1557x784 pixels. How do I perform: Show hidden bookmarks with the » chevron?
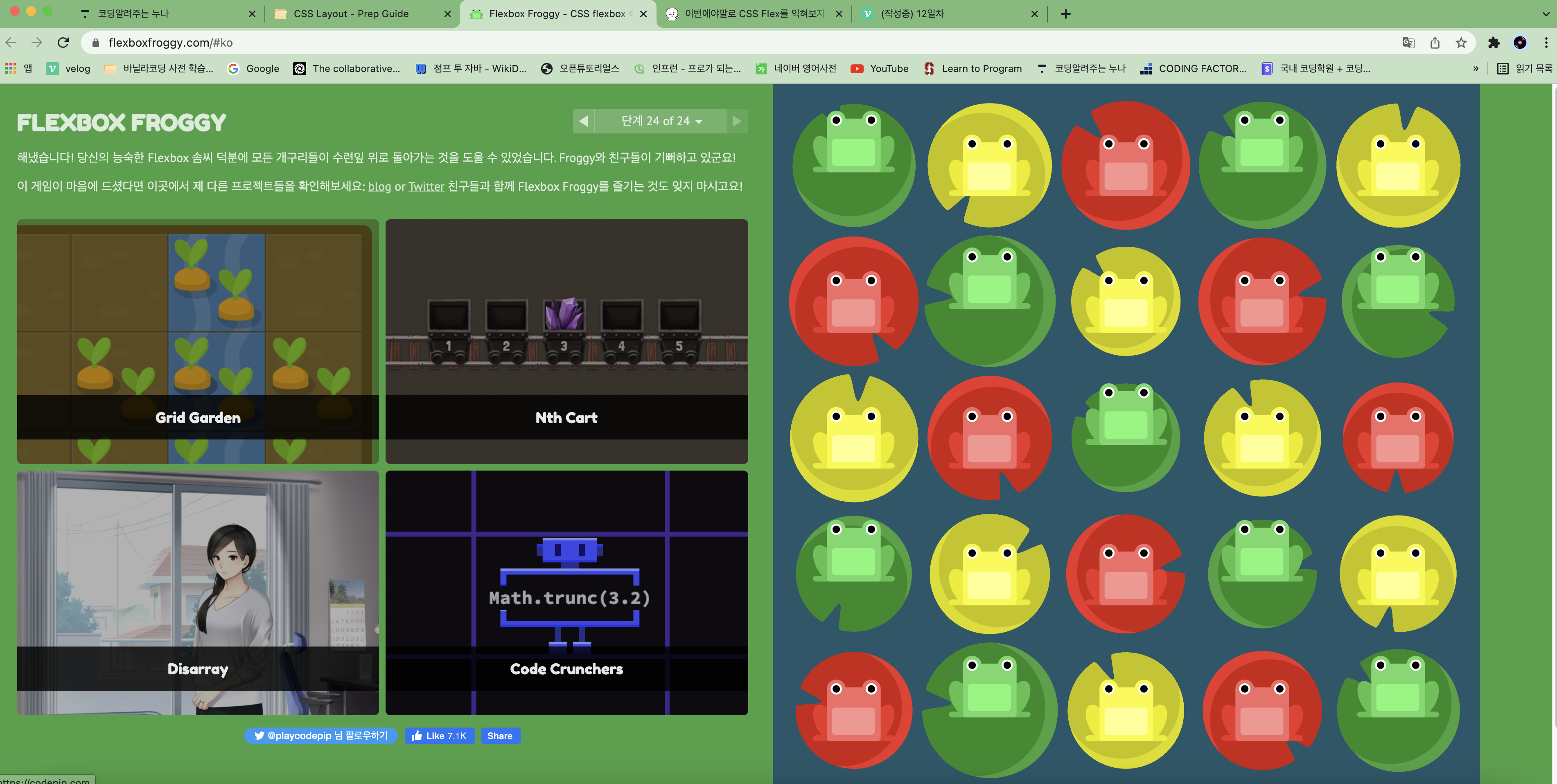point(1476,68)
